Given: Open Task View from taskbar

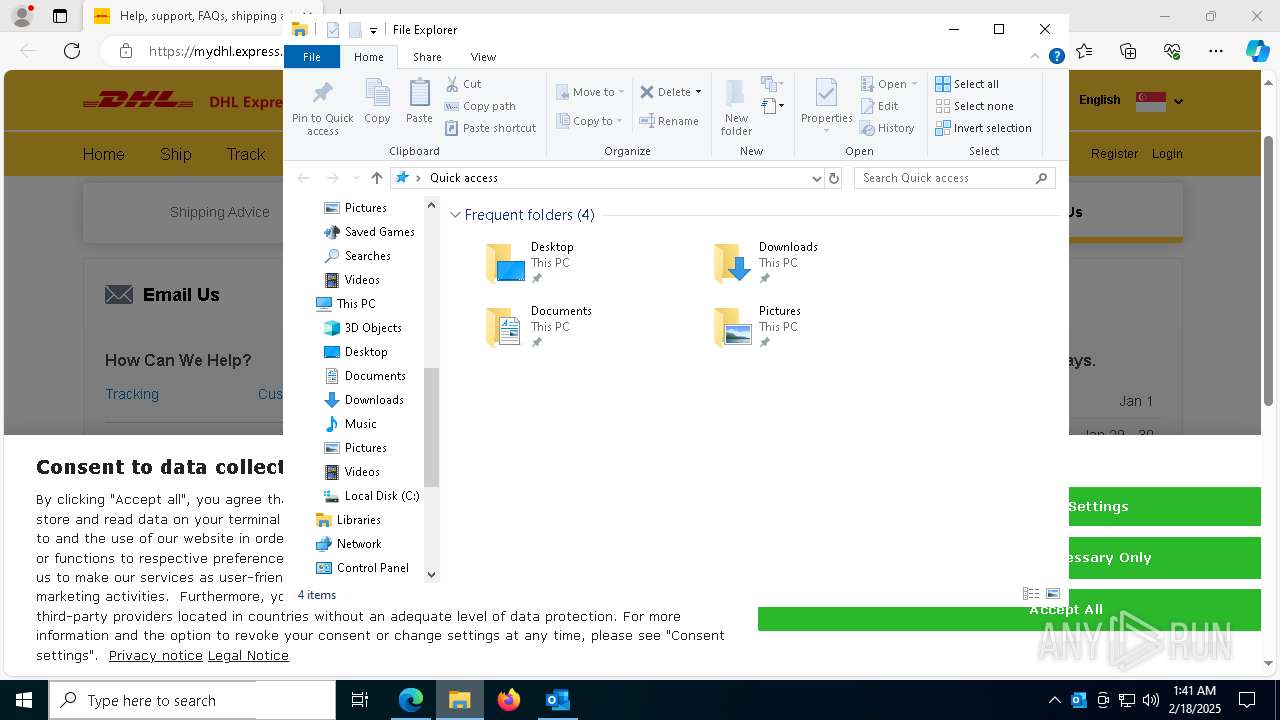Looking at the screenshot, I should click(360, 700).
